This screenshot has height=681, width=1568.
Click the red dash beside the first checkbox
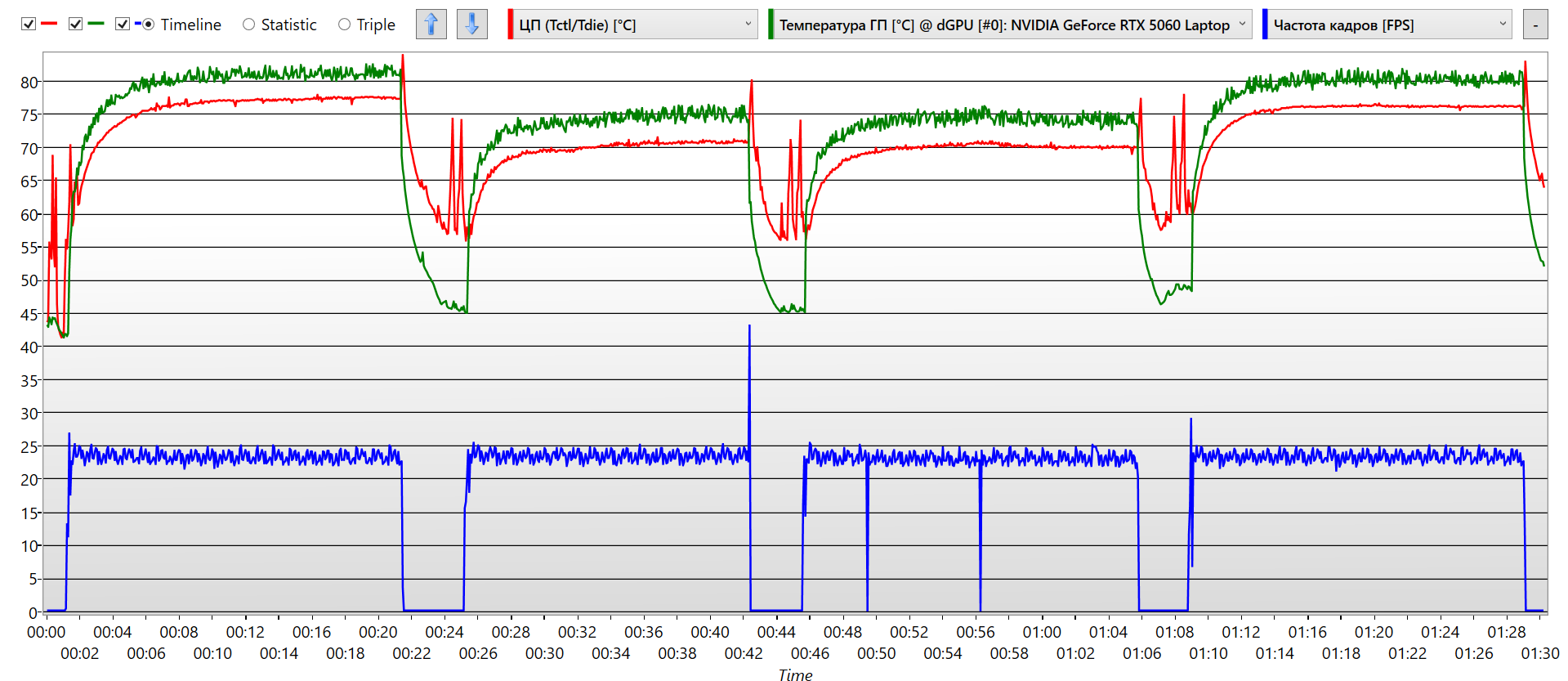49,24
